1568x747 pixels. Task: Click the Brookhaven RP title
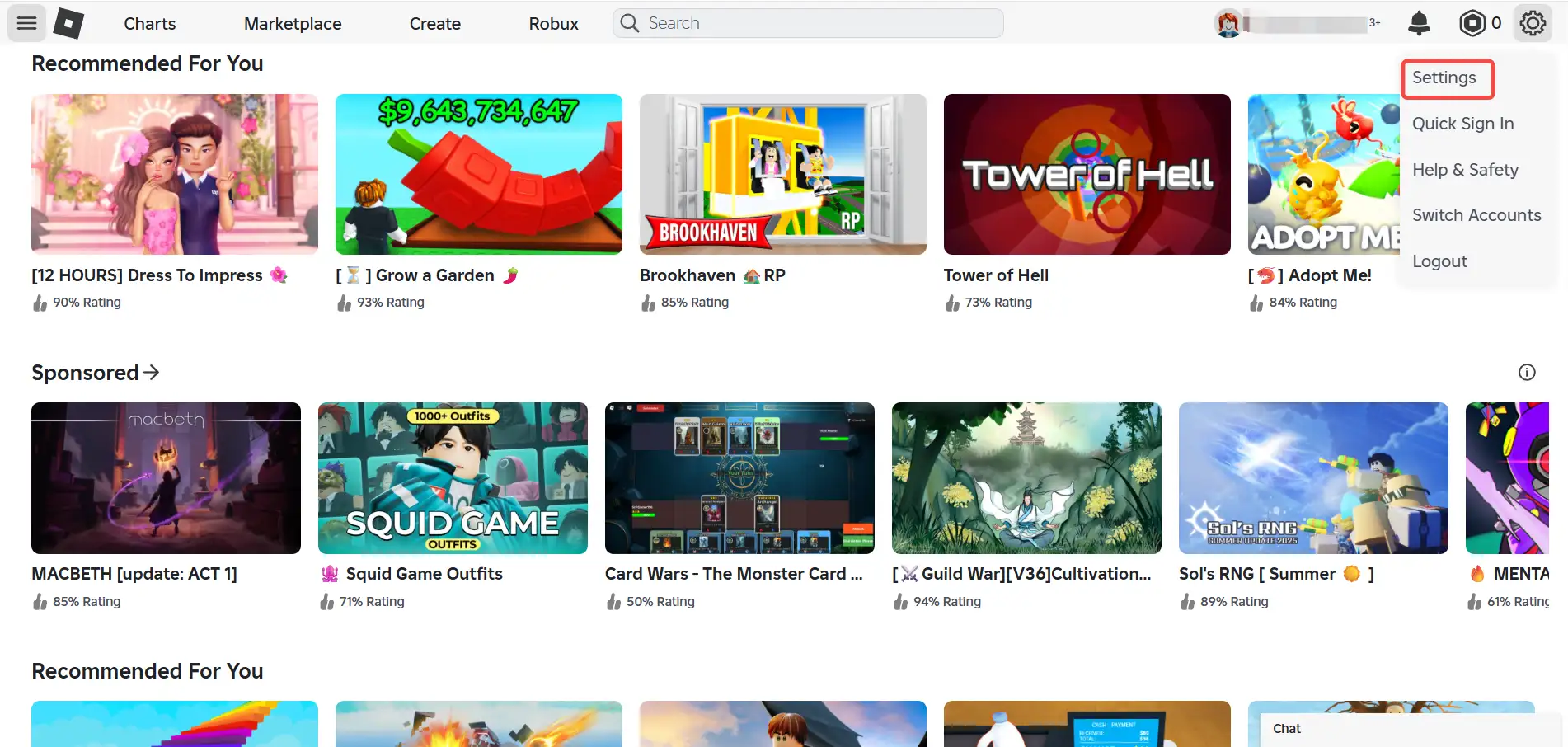pos(712,275)
